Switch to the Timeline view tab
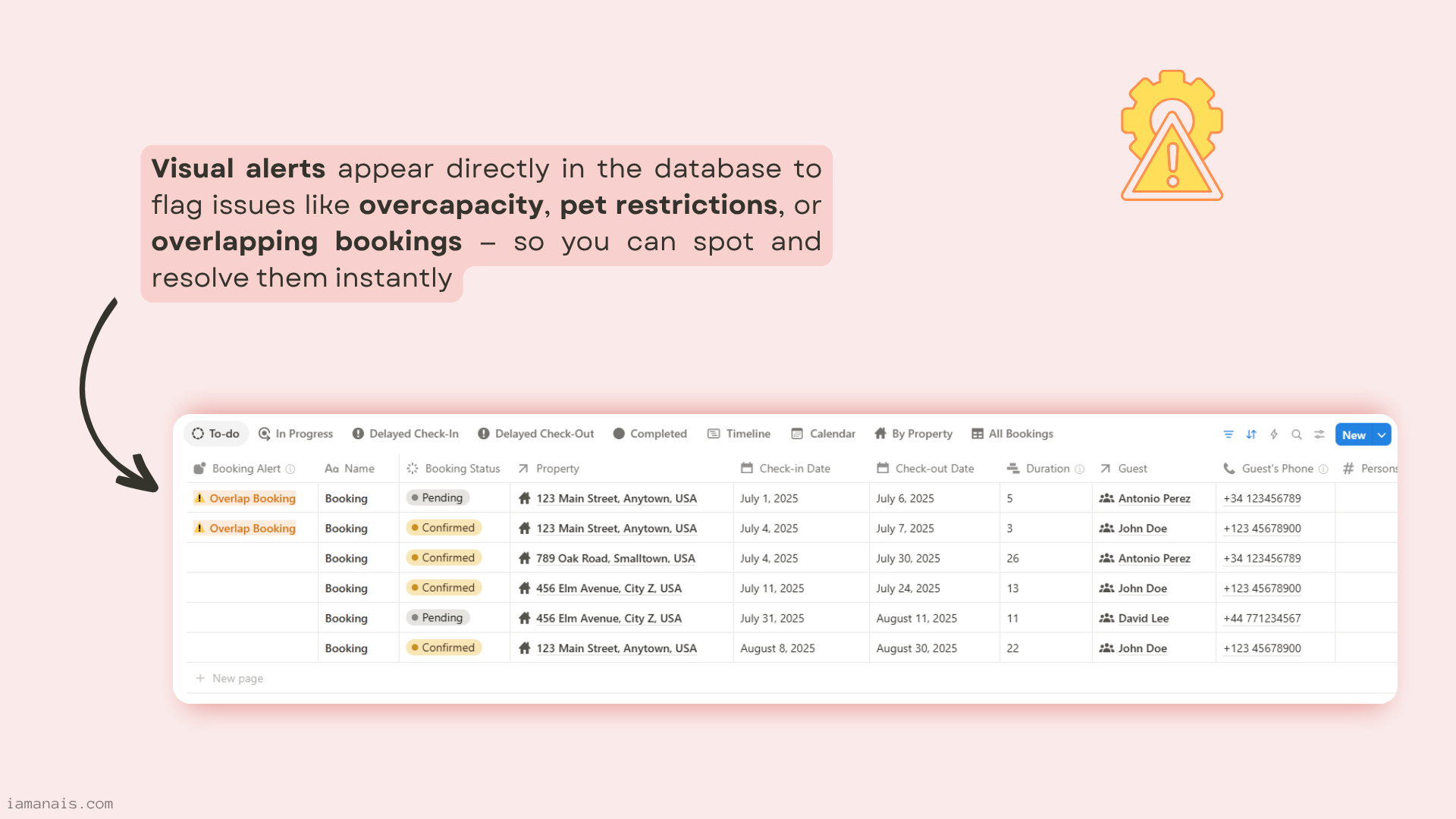Viewport: 1456px width, 819px height. pyautogui.click(x=739, y=434)
